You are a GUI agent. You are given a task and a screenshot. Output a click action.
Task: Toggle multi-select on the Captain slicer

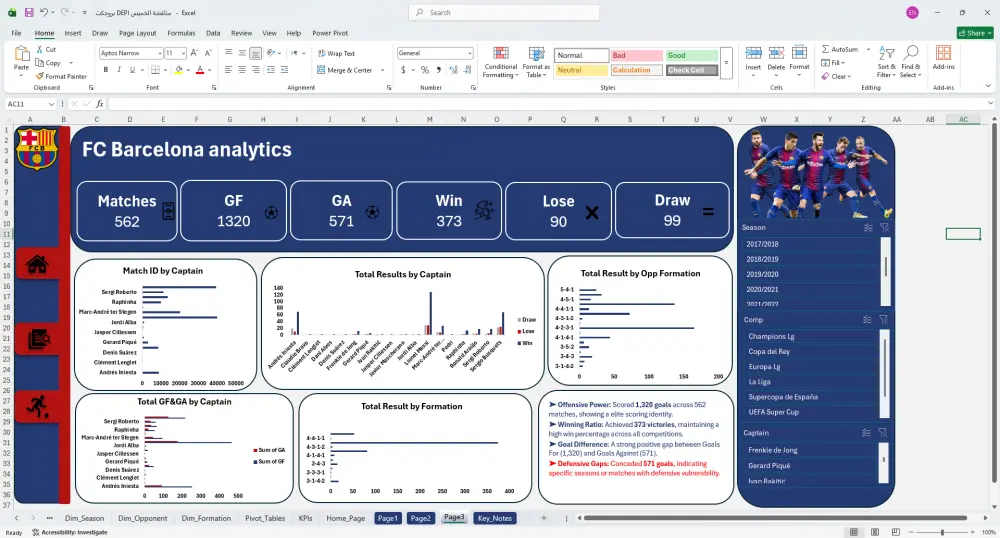(x=867, y=433)
